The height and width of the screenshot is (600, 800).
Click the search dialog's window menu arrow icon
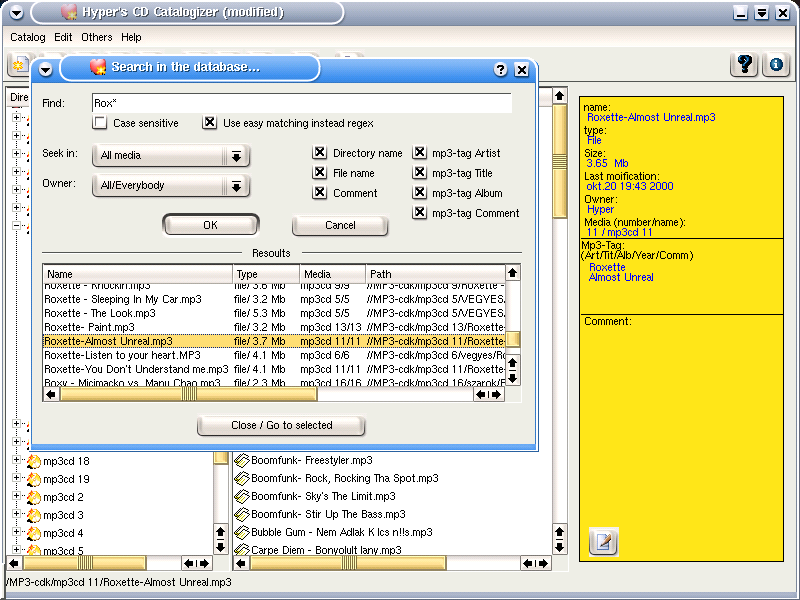tap(44, 69)
